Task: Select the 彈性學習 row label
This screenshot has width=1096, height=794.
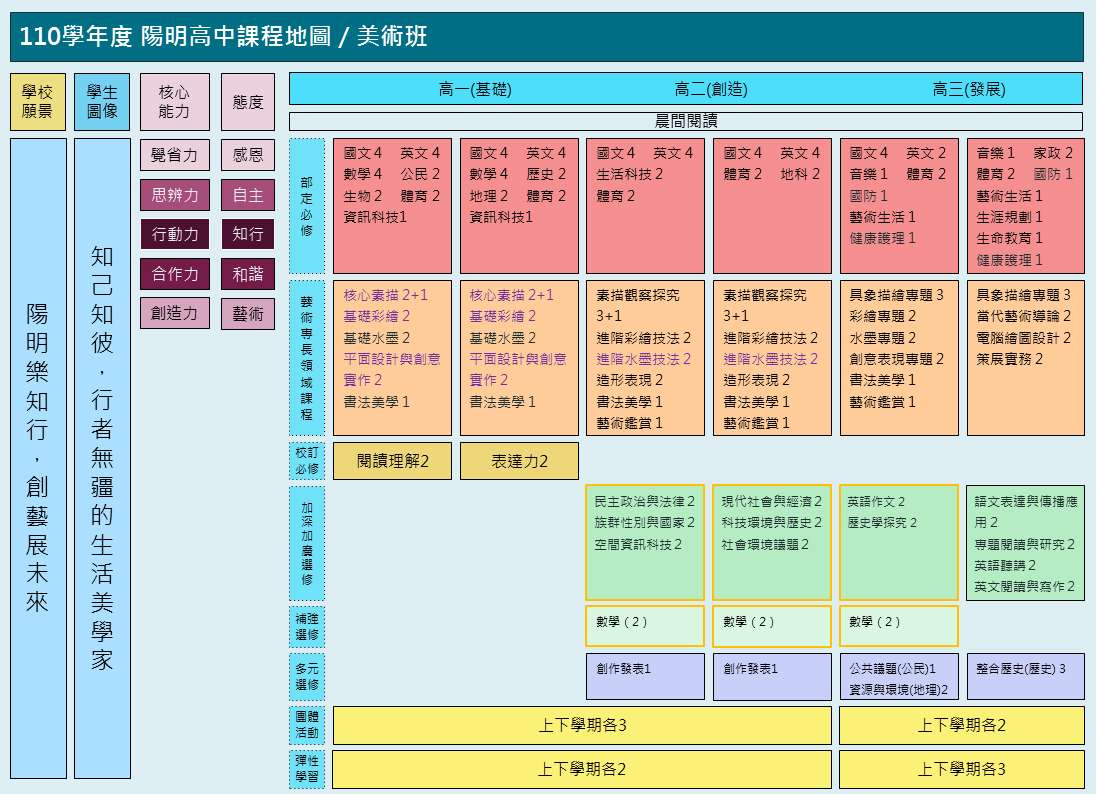Action: click(x=307, y=769)
